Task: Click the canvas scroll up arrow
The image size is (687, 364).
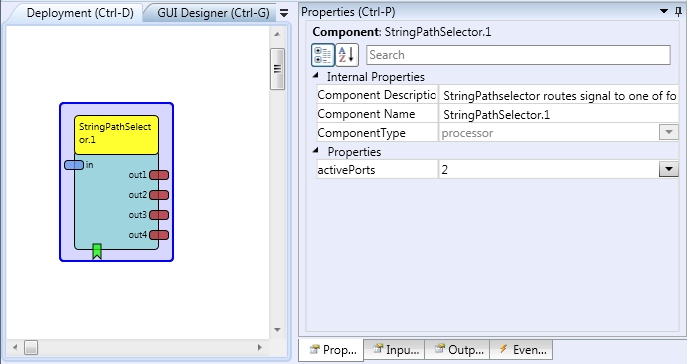Action: click(277, 34)
